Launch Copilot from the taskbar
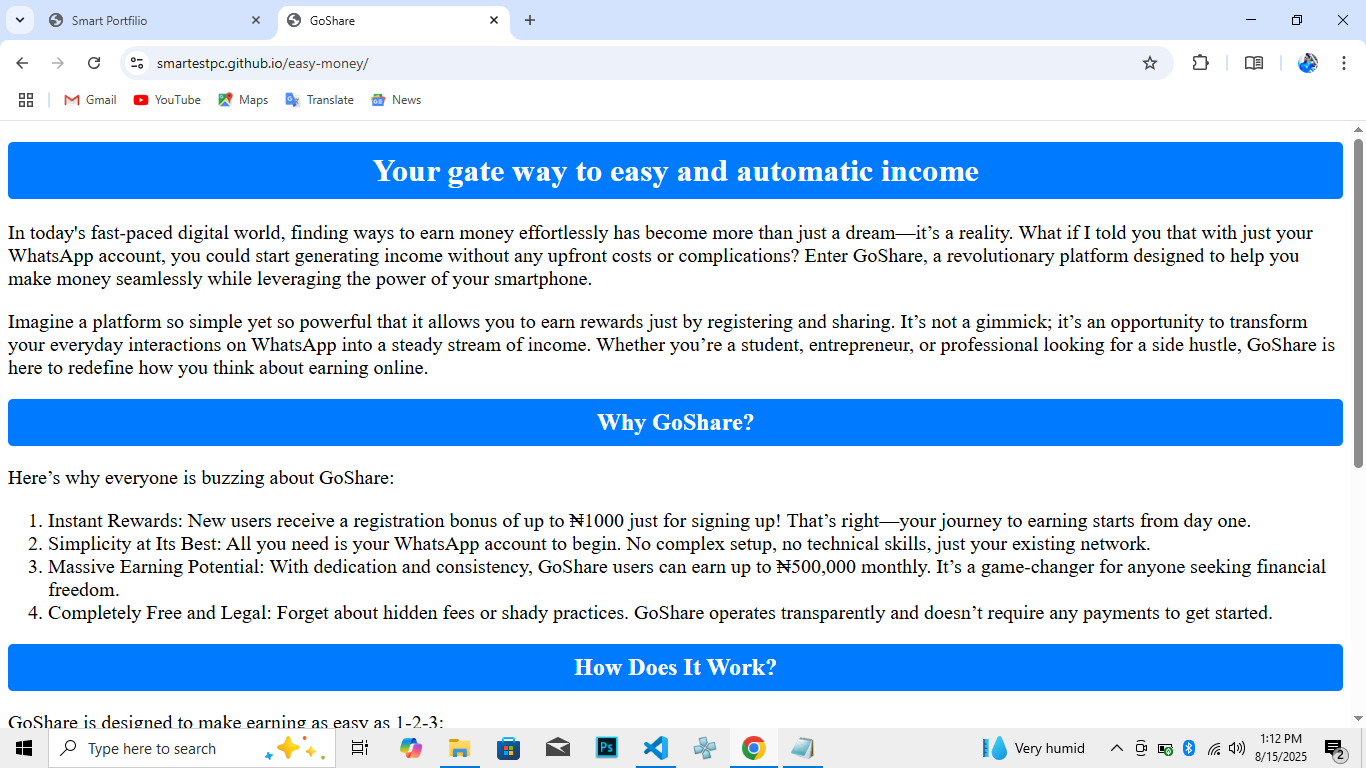 pos(411,748)
